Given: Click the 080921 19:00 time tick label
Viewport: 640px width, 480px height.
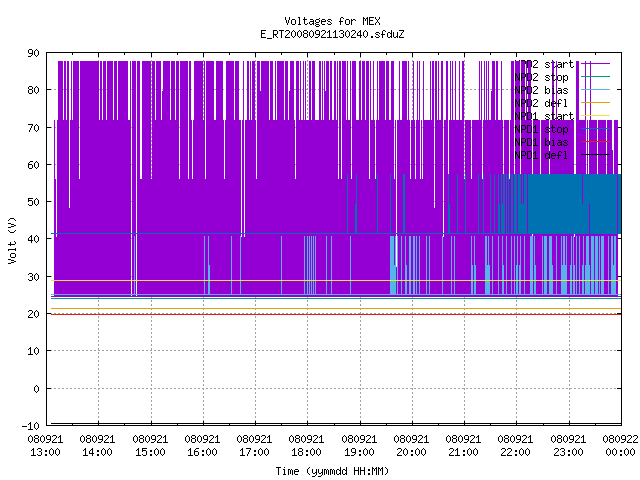Looking at the screenshot, I should (359, 445).
